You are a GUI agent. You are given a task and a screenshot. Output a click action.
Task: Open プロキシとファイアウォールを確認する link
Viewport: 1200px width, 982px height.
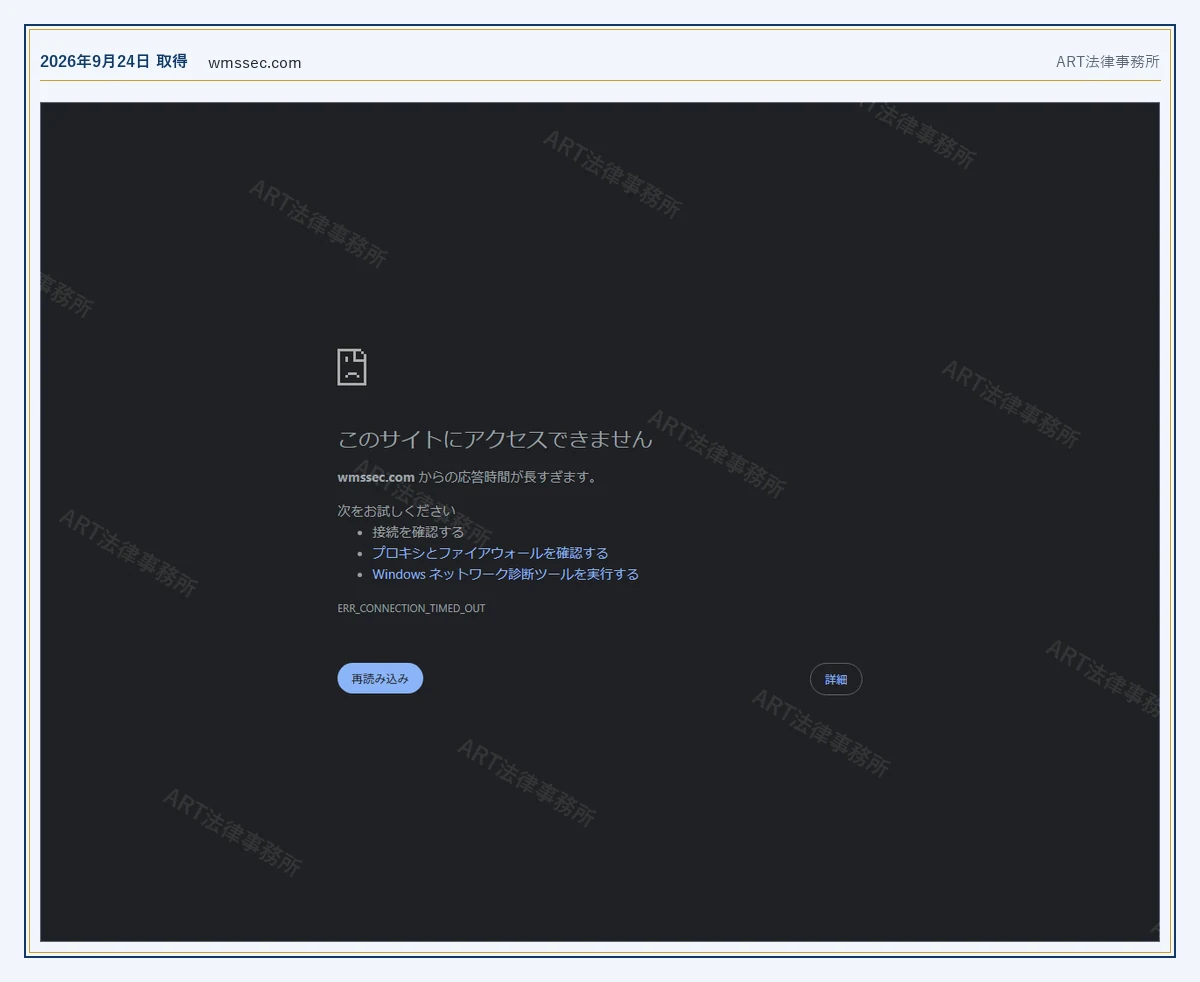point(490,553)
